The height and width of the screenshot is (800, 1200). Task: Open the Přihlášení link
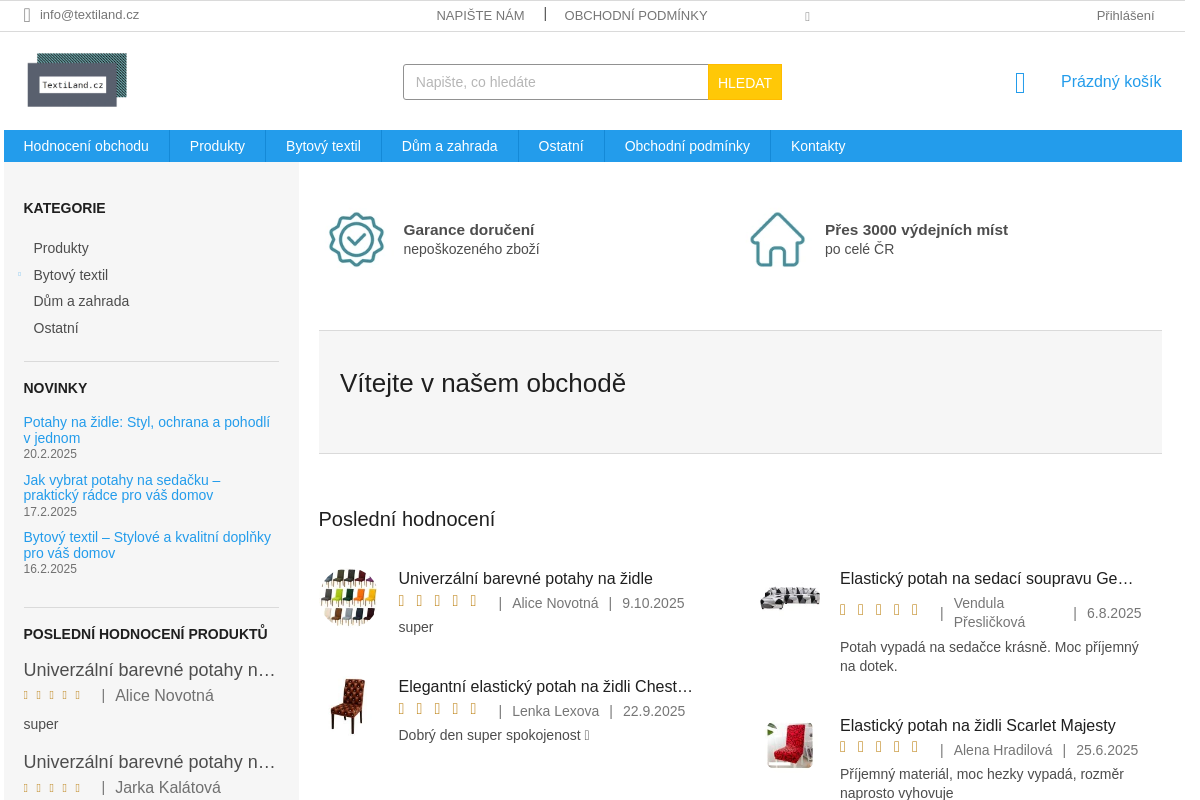[1124, 15]
